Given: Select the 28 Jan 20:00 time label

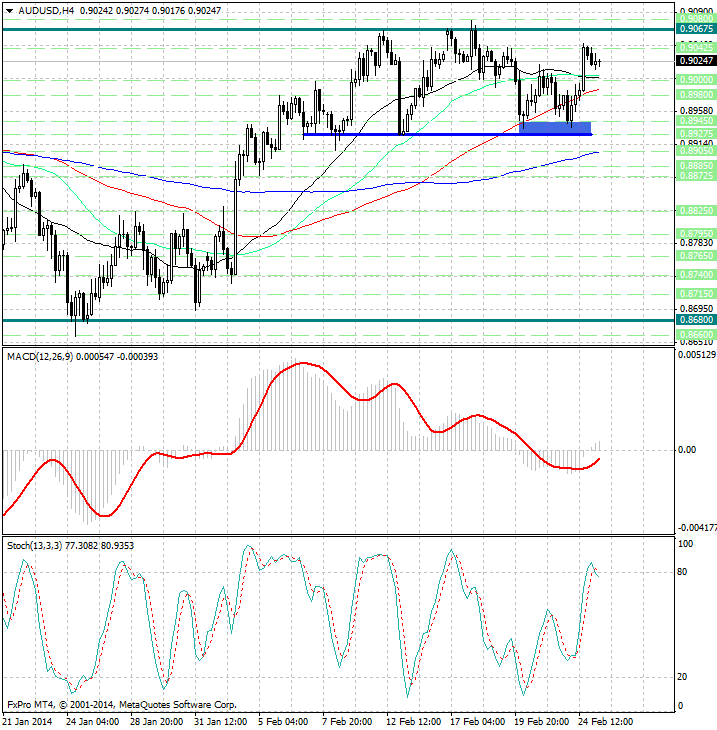Looking at the screenshot, I should 156,722.
